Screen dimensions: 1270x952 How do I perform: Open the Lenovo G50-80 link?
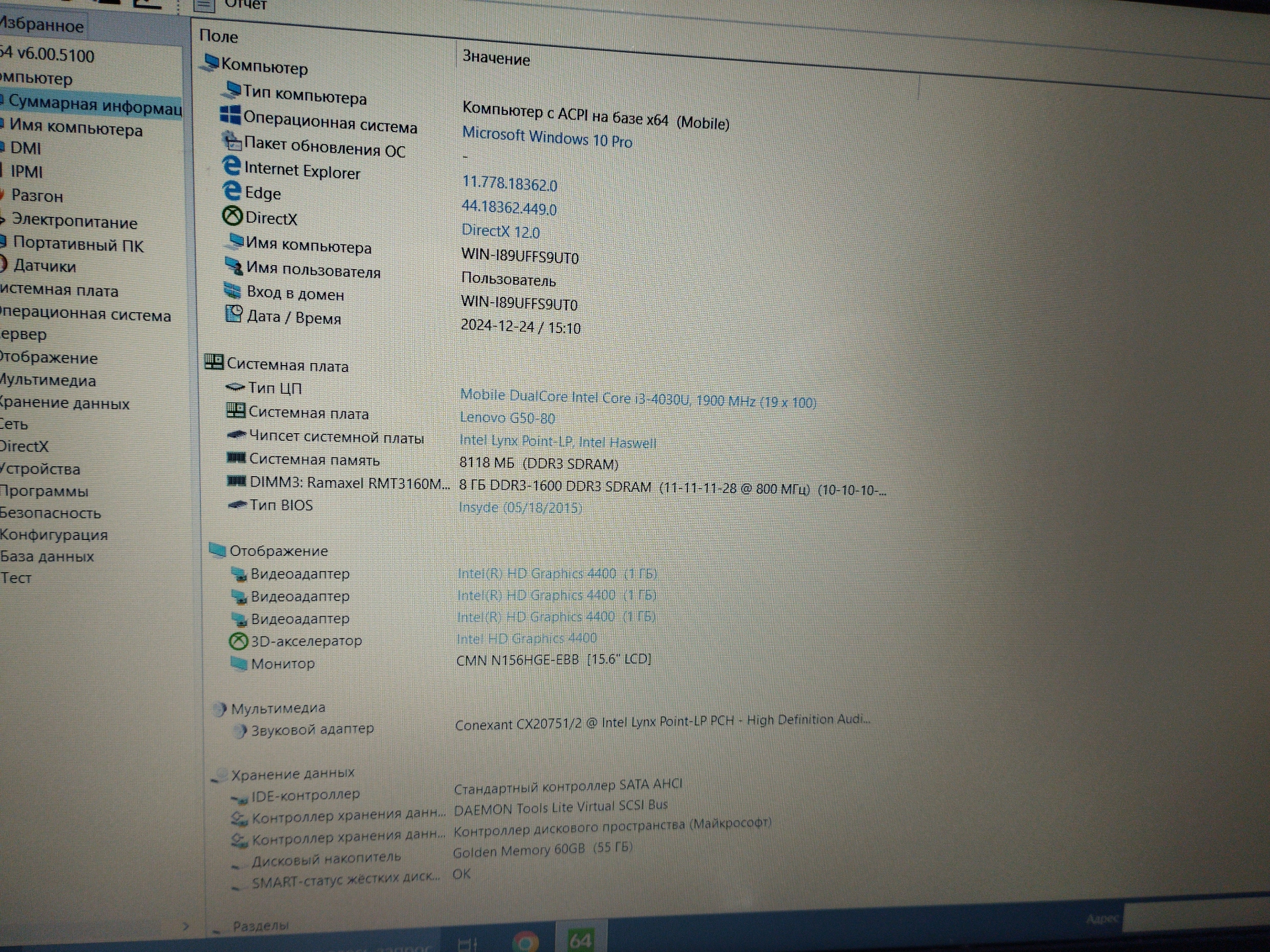coord(507,418)
